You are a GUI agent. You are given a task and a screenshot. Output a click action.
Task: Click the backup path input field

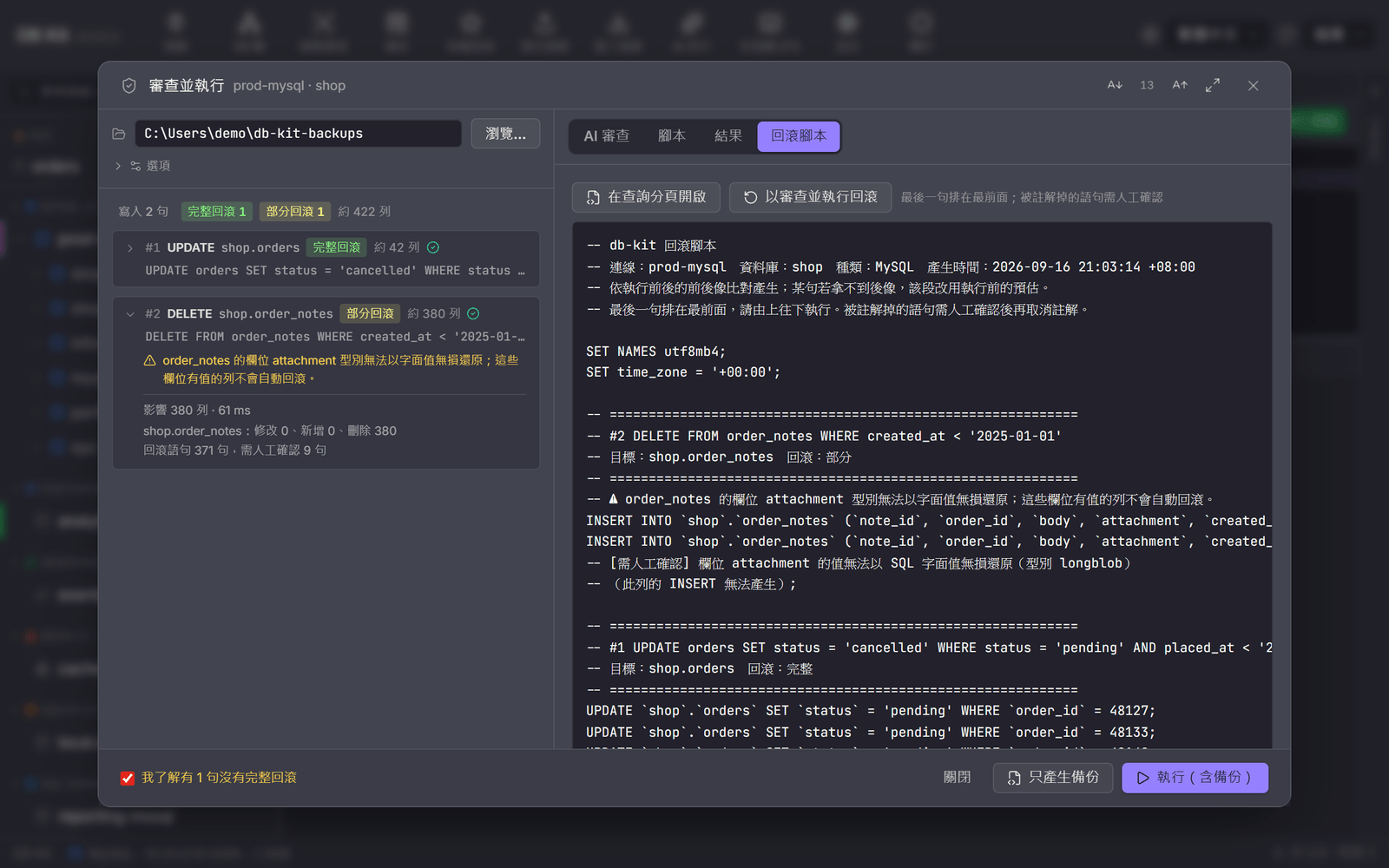coord(299,134)
